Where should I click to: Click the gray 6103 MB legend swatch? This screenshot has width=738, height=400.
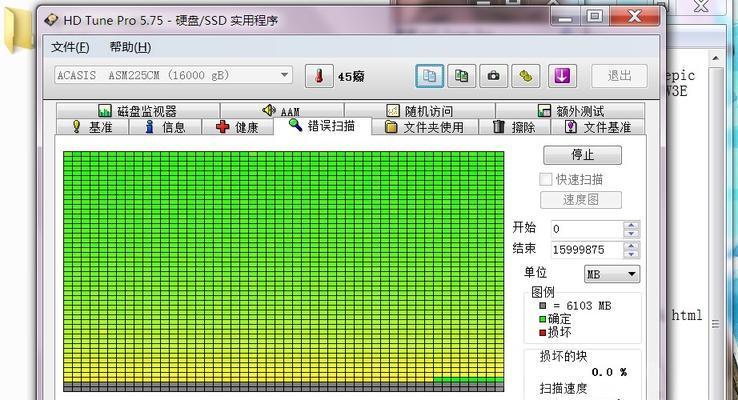click(x=543, y=305)
